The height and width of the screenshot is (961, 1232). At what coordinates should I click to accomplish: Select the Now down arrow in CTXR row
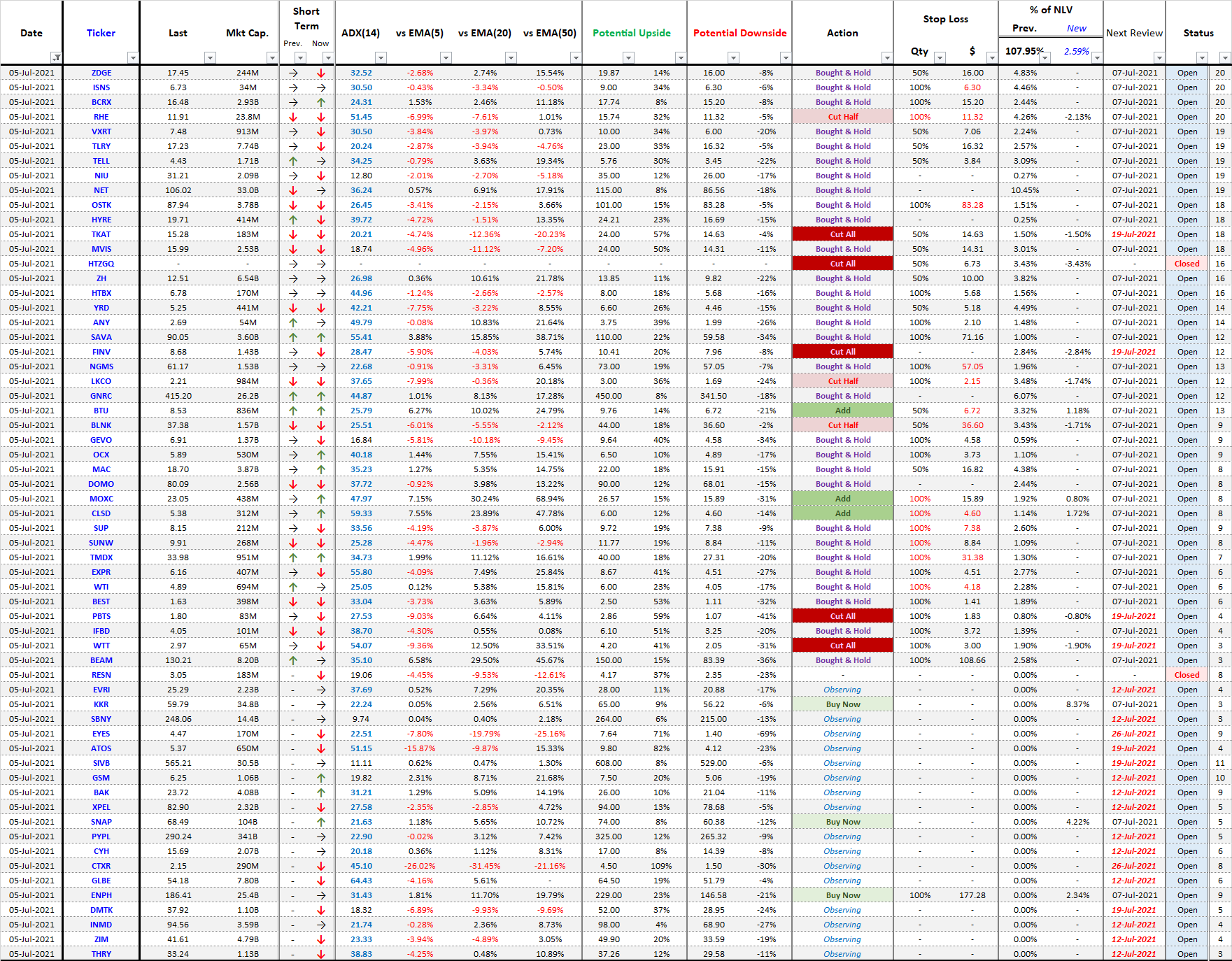(x=321, y=866)
